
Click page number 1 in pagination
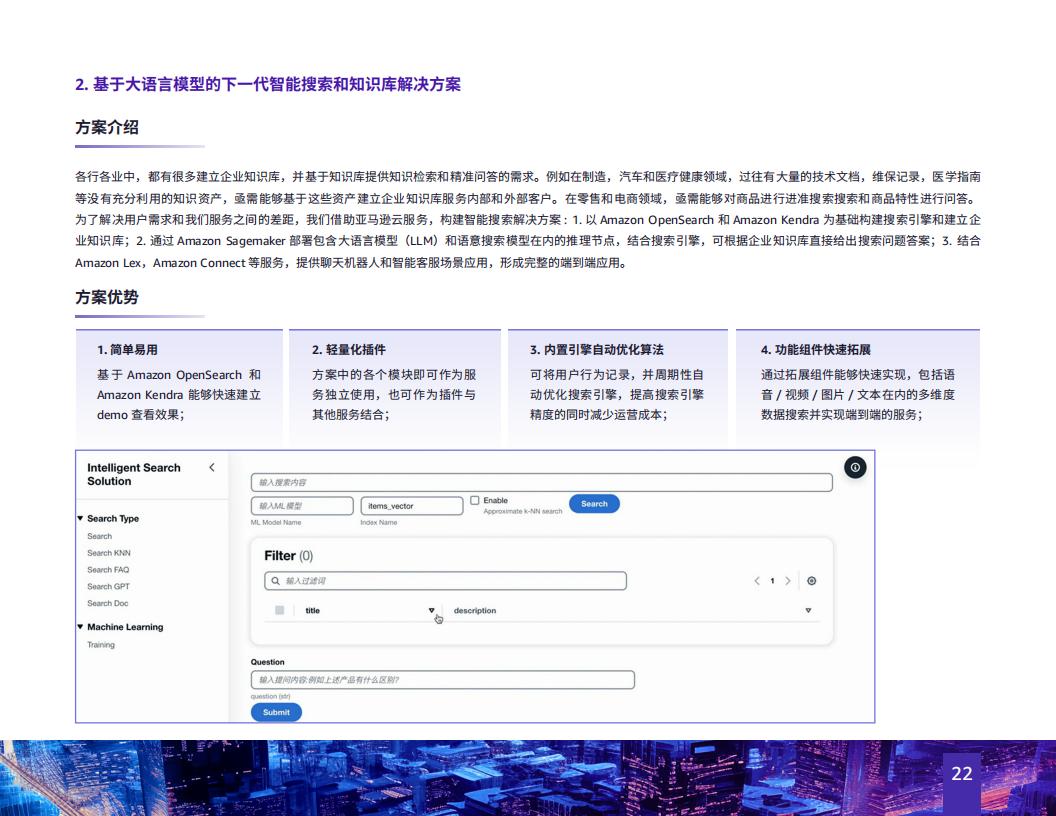coord(772,581)
